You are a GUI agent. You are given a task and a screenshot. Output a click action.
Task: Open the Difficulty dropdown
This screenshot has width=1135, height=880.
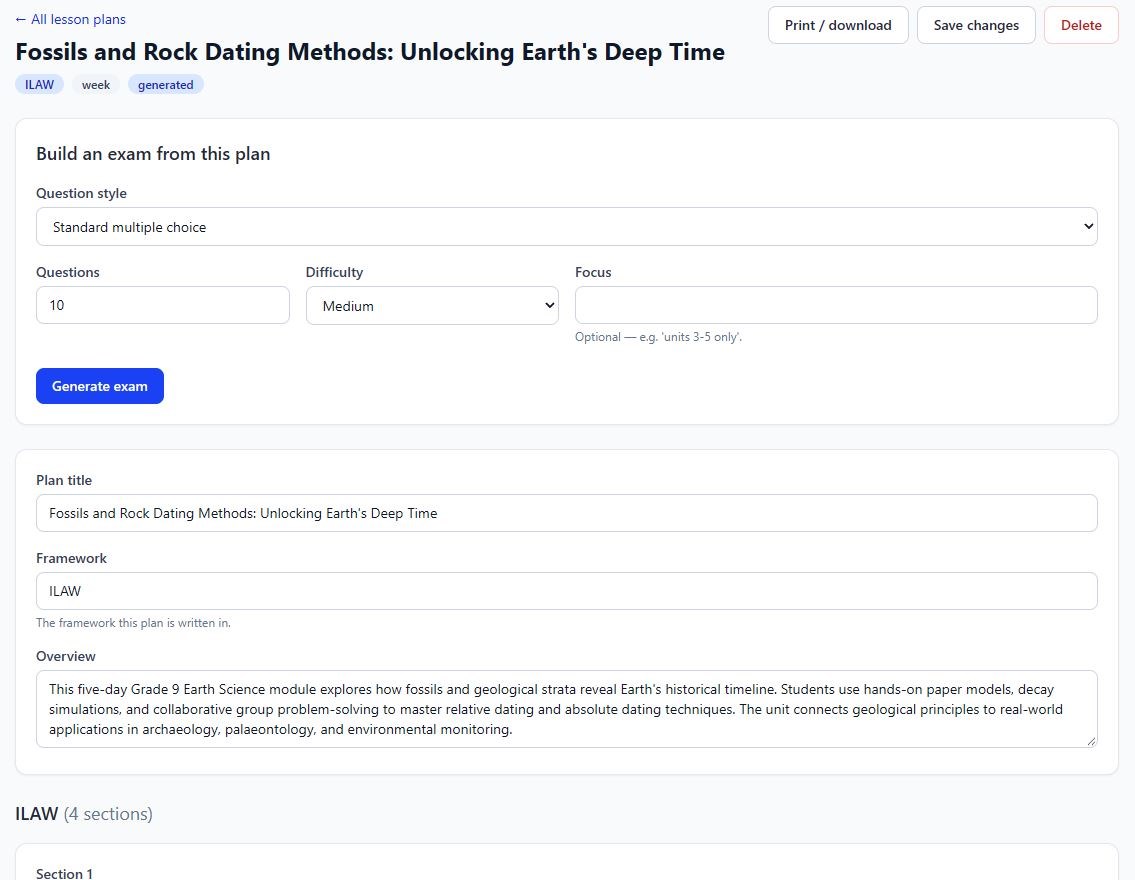(432, 305)
